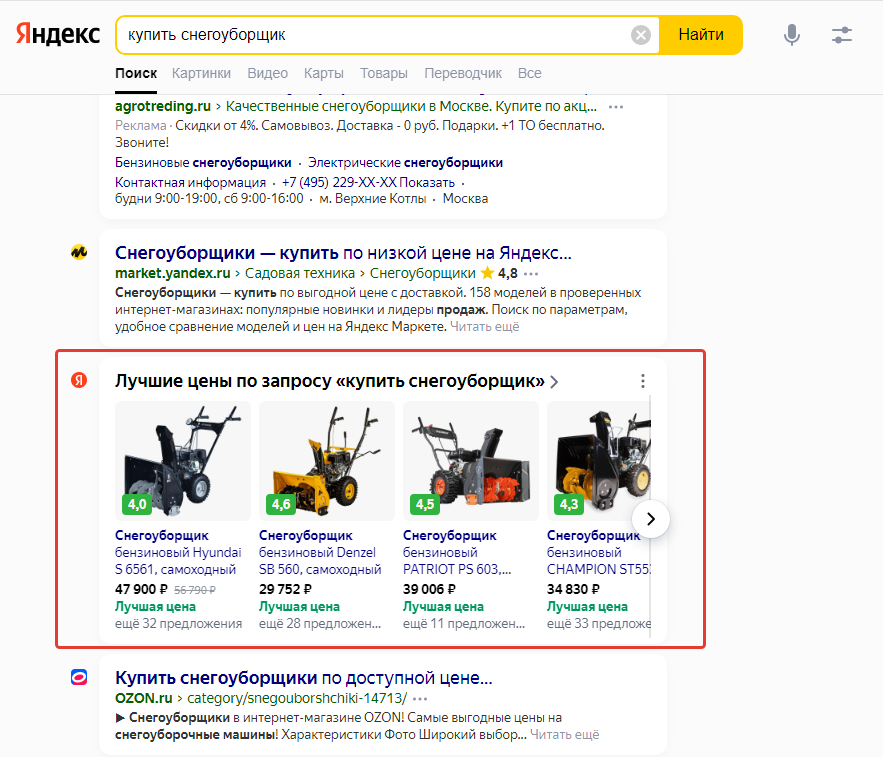Click the Найти search button
883x757 pixels.
701,35
